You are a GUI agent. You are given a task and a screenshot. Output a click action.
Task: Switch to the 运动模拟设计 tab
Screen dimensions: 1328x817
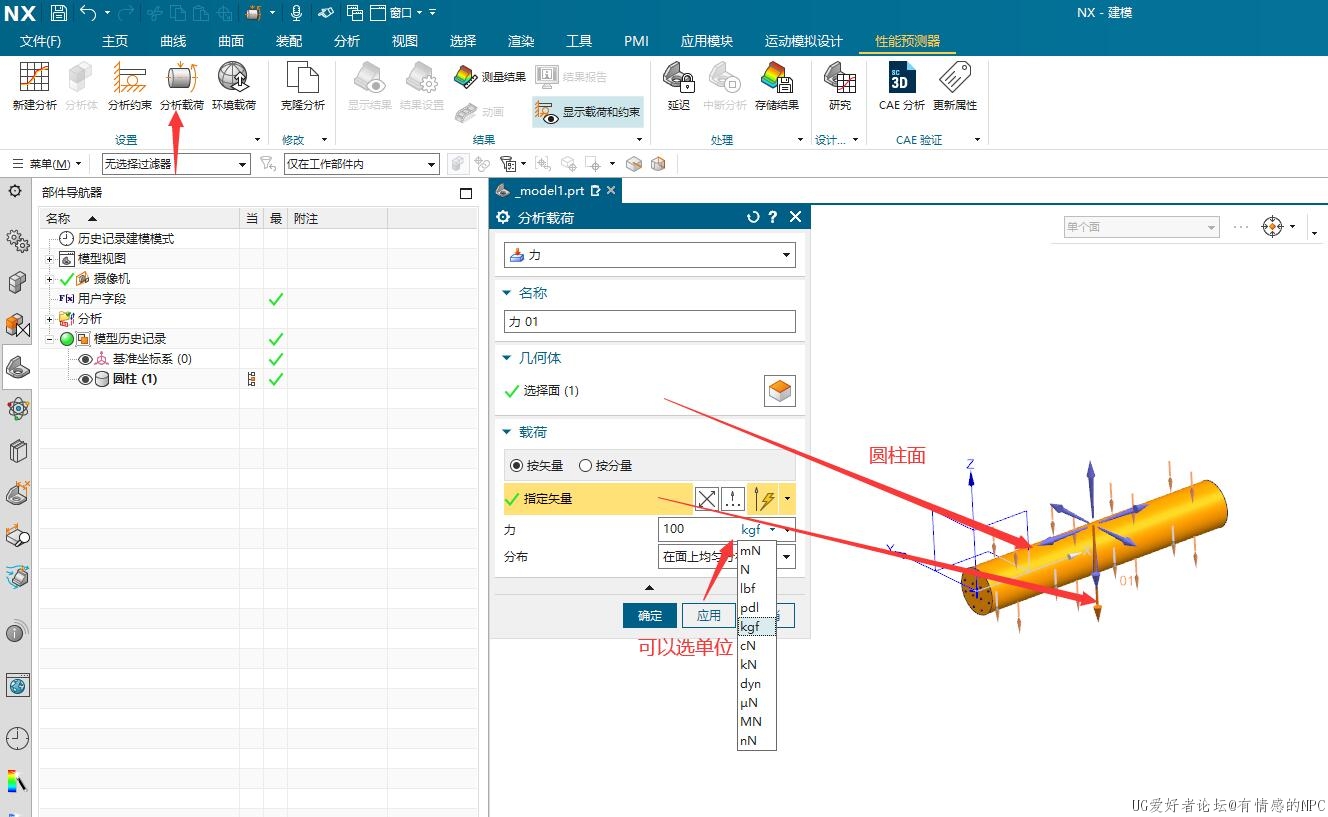(803, 41)
